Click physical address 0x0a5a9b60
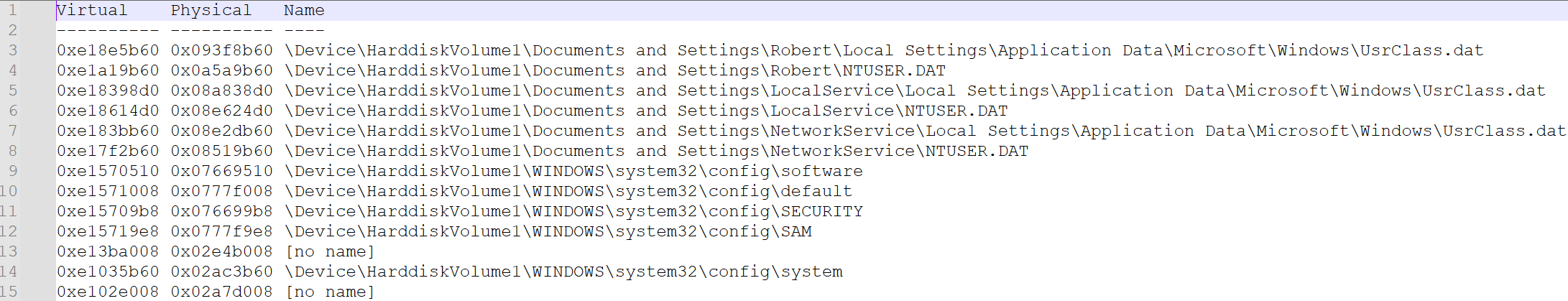This screenshot has height=301, width=1568. pyautogui.click(x=222, y=70)
